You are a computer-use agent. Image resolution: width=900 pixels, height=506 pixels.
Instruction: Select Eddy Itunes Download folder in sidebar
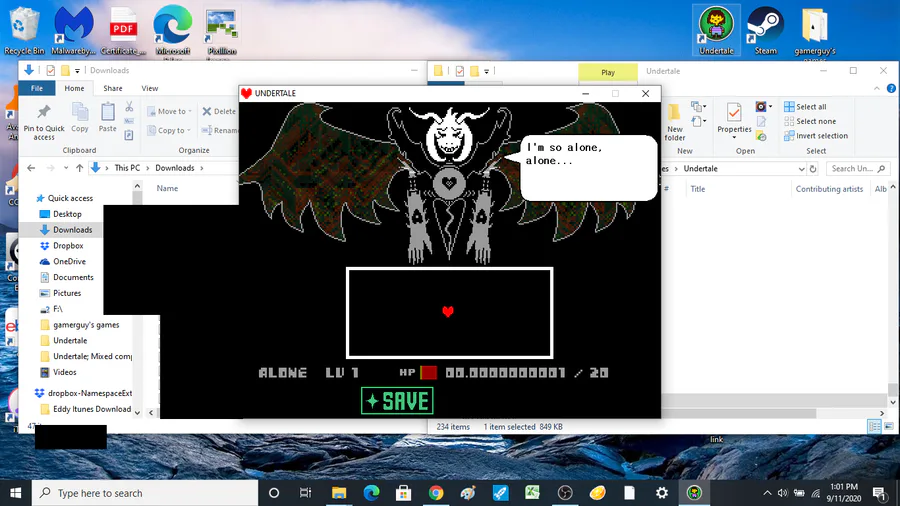[91, 409]
